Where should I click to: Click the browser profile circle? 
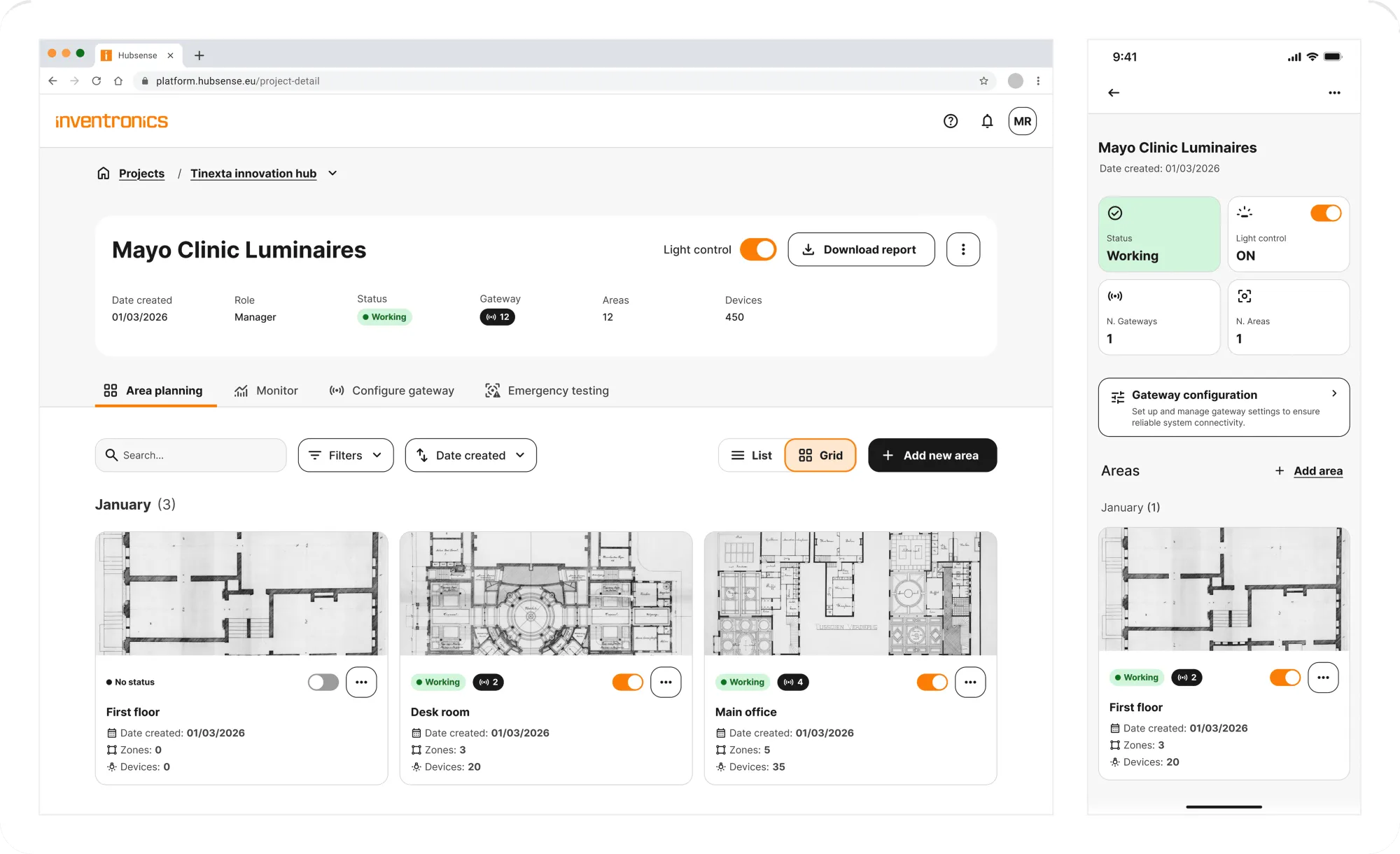point(1015,81)
